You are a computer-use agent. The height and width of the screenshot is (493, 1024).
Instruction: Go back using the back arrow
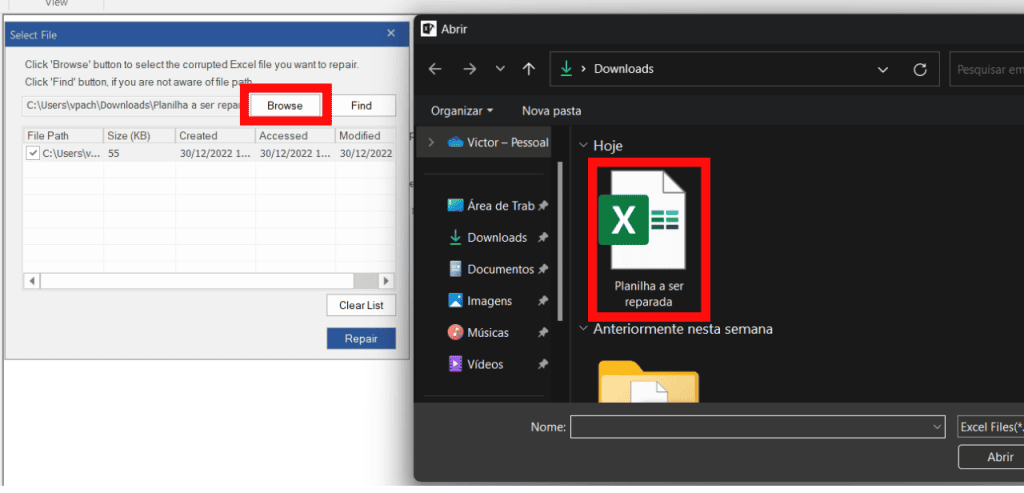[435, 69]
